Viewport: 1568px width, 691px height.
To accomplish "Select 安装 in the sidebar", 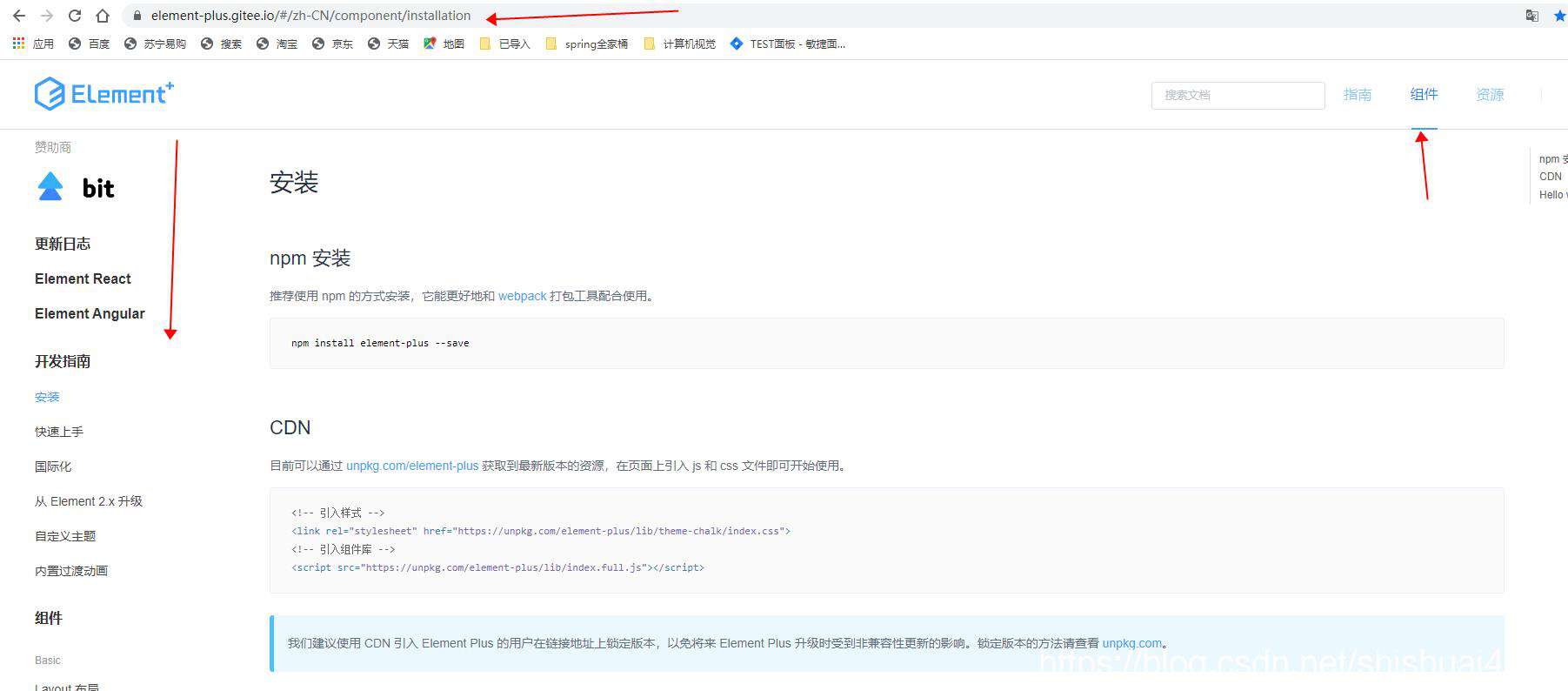I will click(47, 397).
